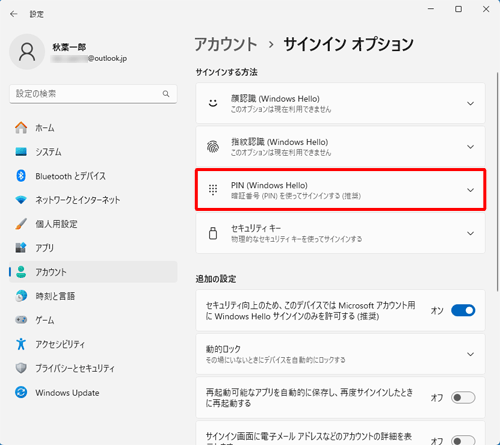Image resolution: width=500 pixels, height=445 pixels.
Task: Click the search magnifier icon
Action: point(166,94)
